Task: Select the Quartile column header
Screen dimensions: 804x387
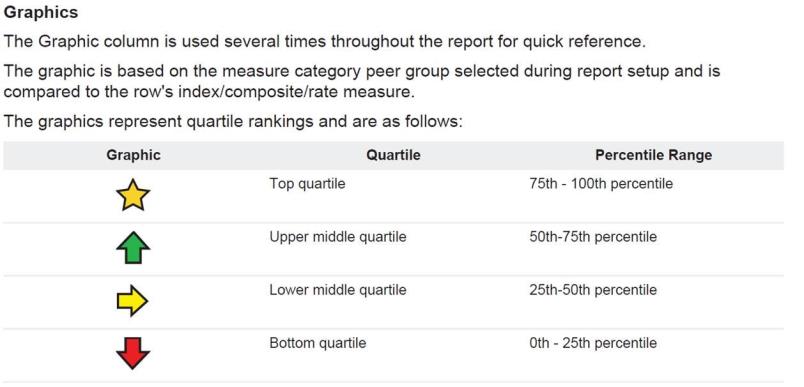Action: (393, 155)
